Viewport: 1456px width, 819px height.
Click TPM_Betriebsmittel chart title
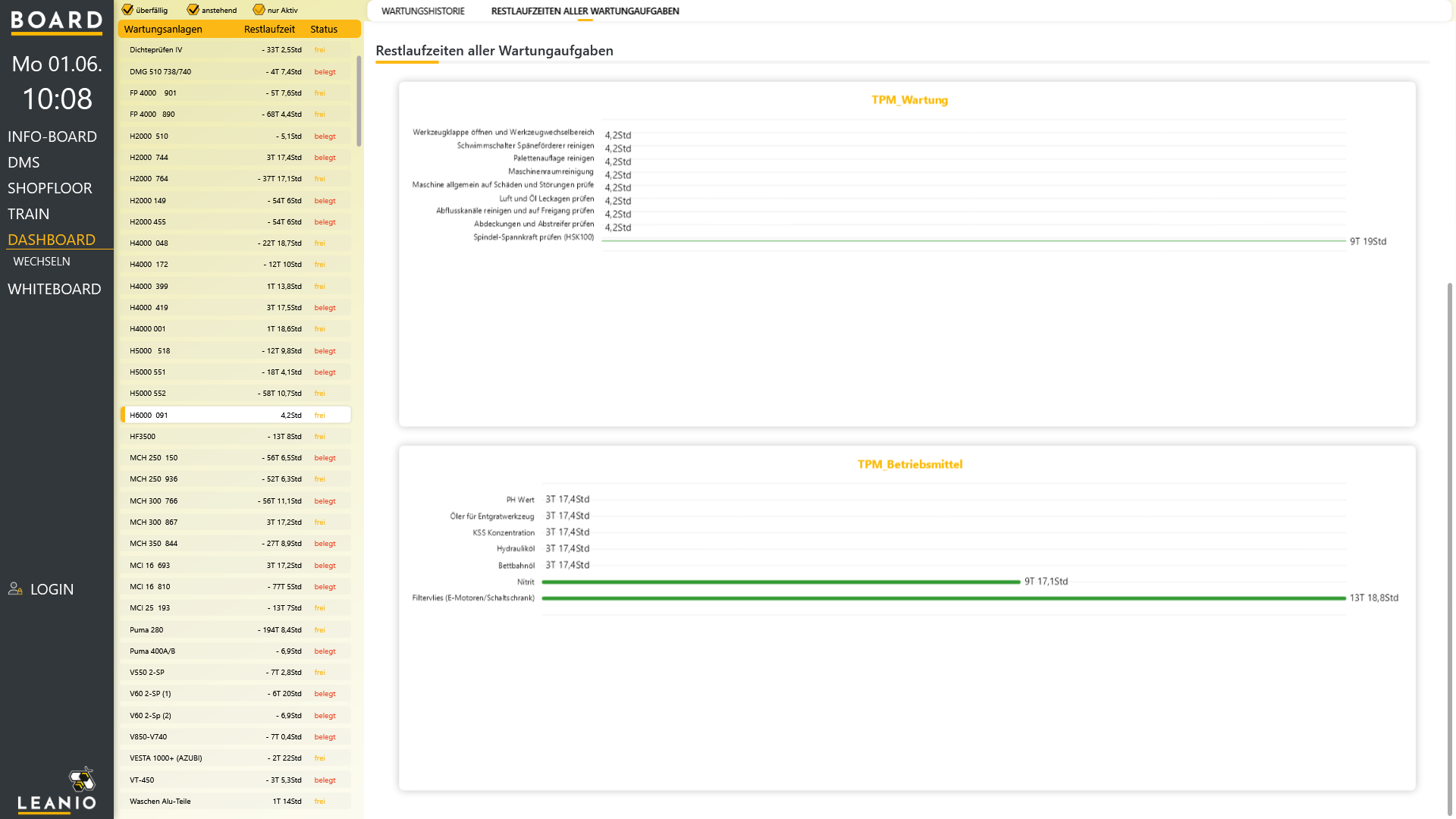[910, 465]
